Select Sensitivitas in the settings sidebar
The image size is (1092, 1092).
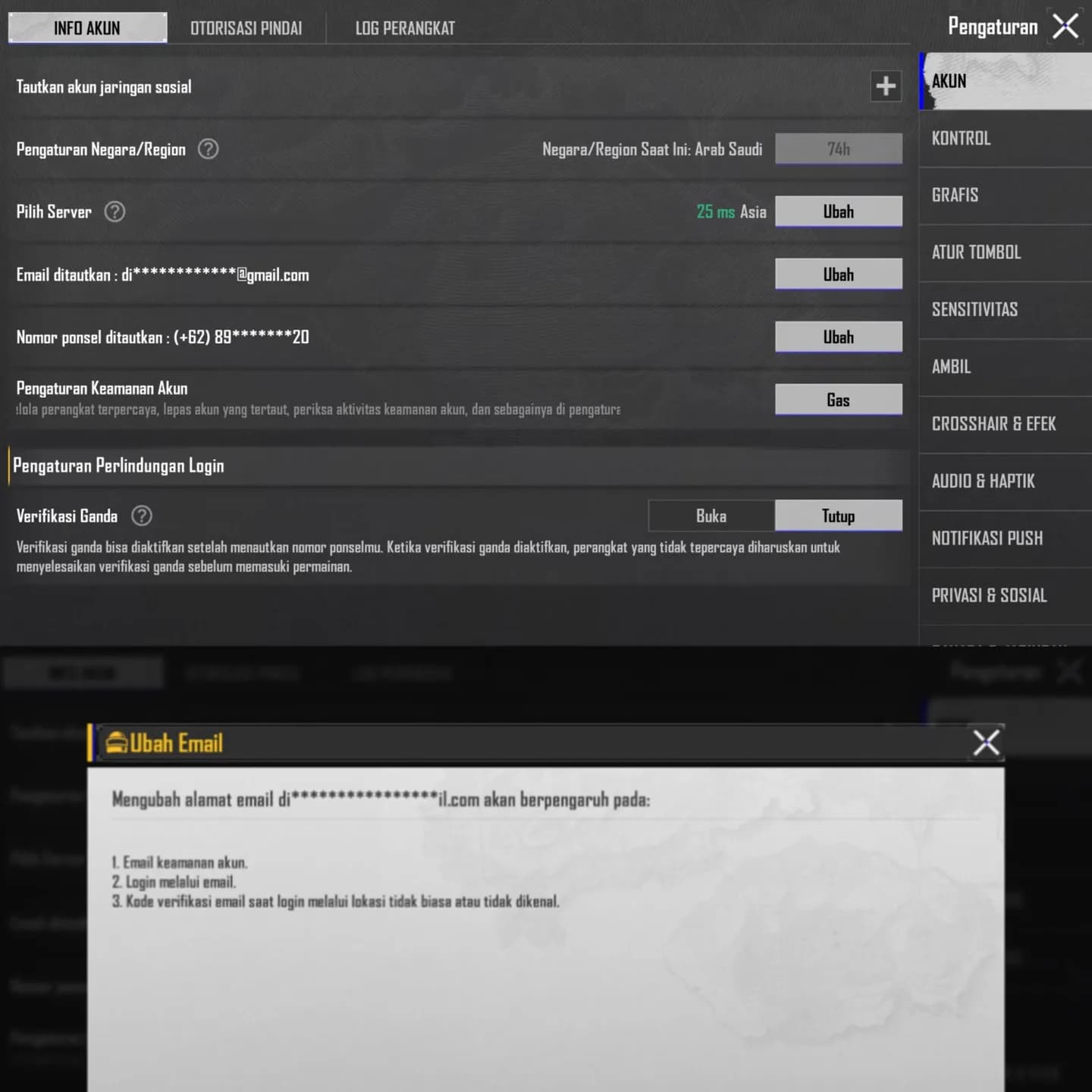point(1006,310)
